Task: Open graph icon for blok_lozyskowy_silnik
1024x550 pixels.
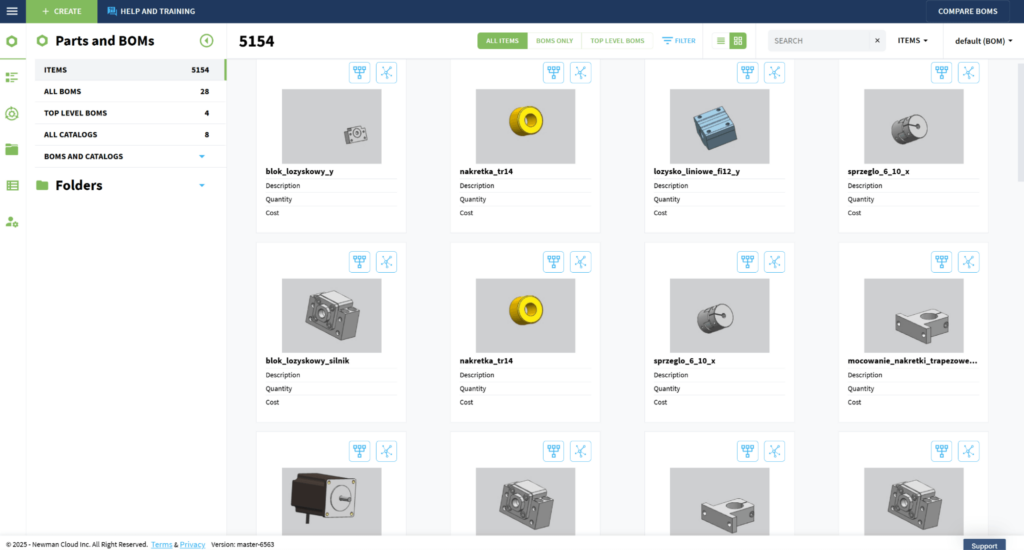Action: coord(387,262)
